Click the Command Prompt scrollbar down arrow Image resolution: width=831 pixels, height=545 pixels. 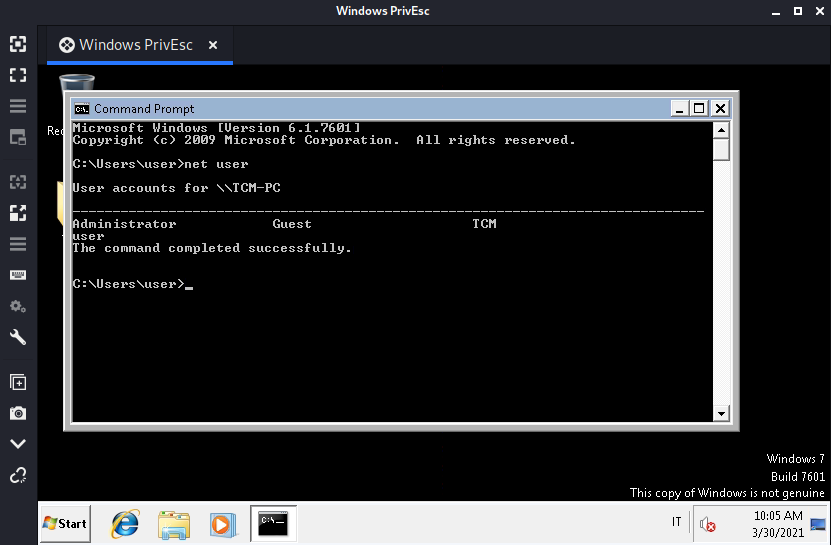pyautogui.click(x=720, y=413)
